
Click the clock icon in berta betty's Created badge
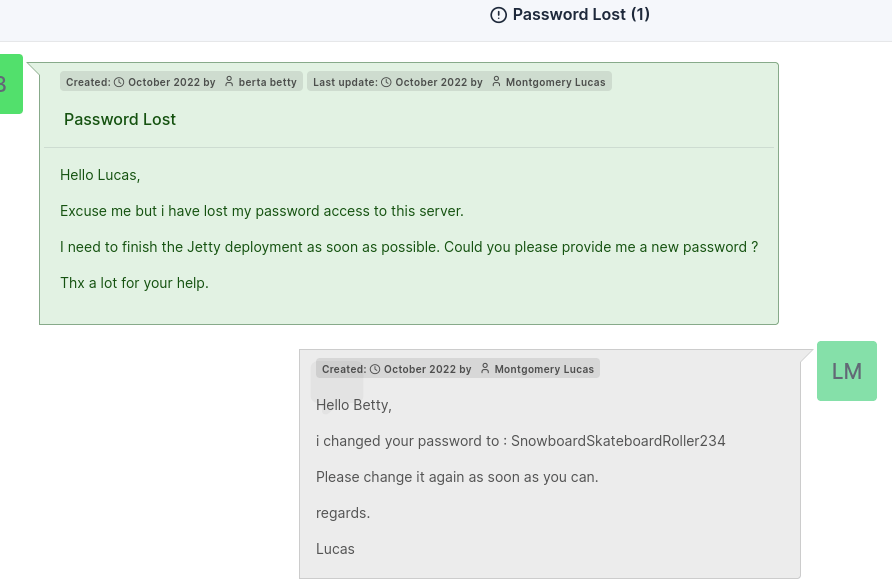click(x=119, y=82)
